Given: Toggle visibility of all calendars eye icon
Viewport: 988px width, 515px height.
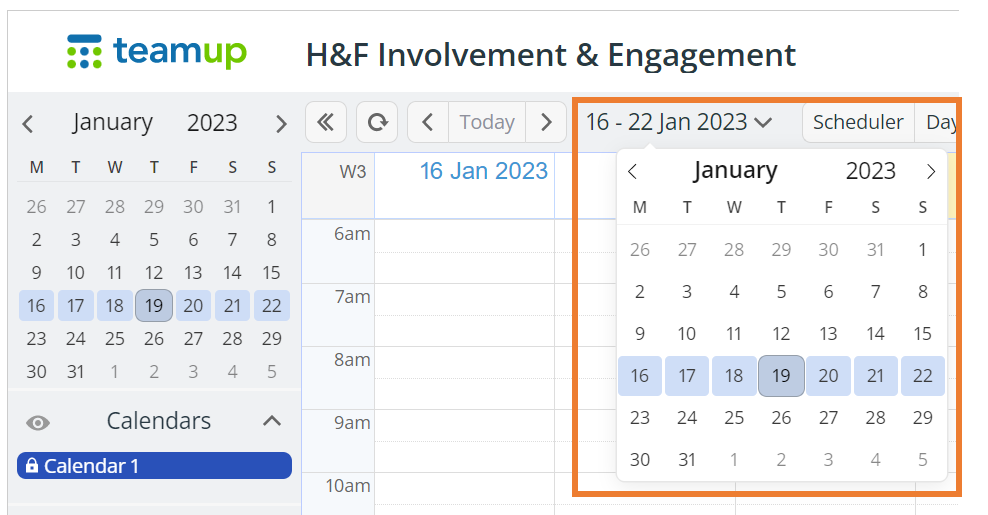Looking at the screenshot, I should [x=38, y=422].
